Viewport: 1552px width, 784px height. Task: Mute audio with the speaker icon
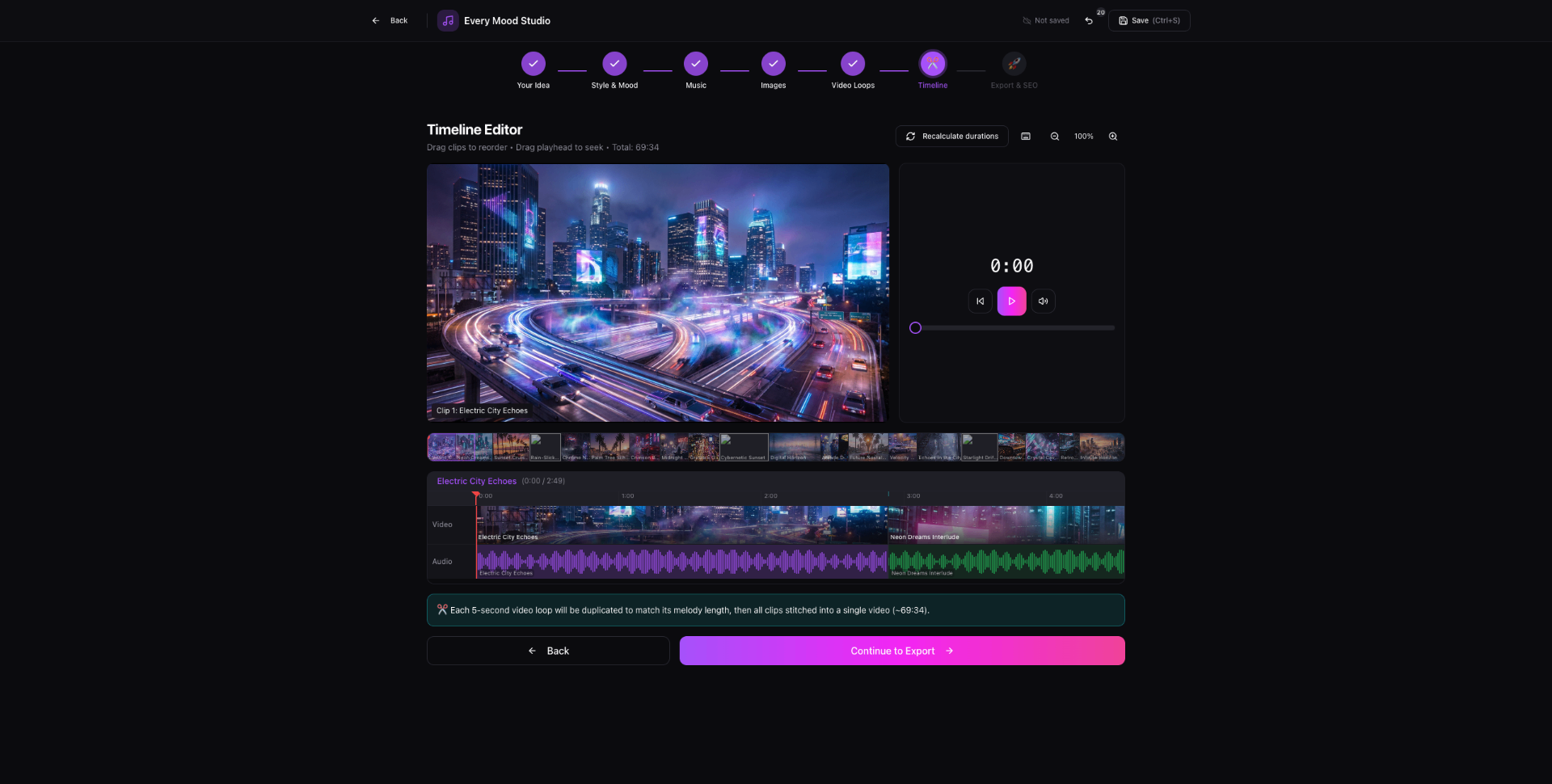click(1044, 301)
